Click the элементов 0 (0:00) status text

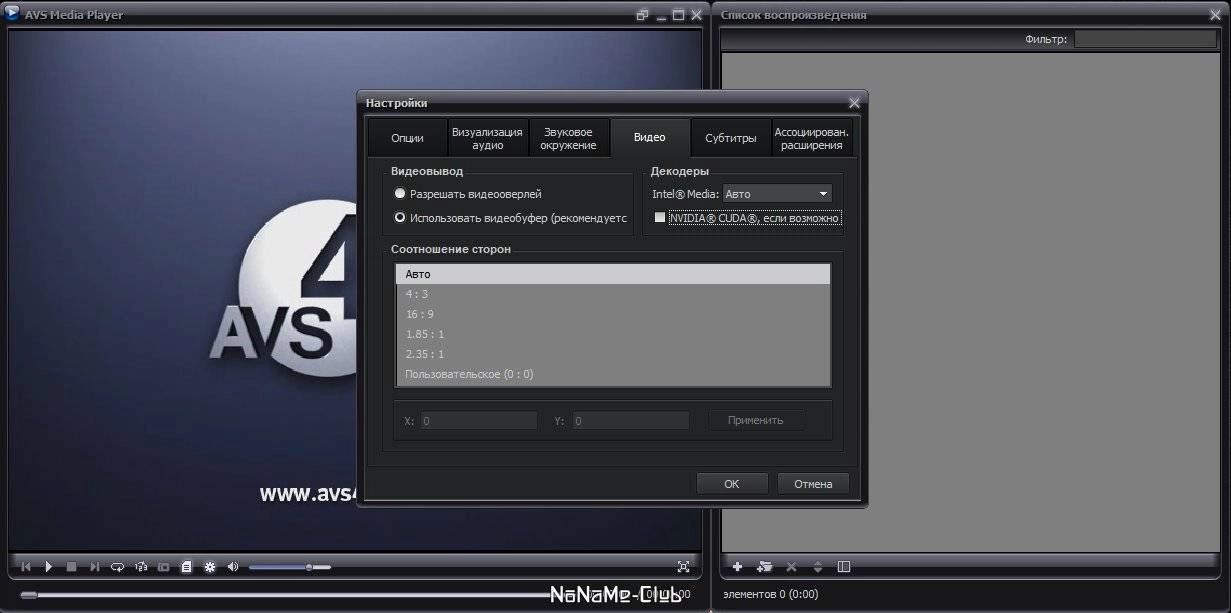click(770, 594)
